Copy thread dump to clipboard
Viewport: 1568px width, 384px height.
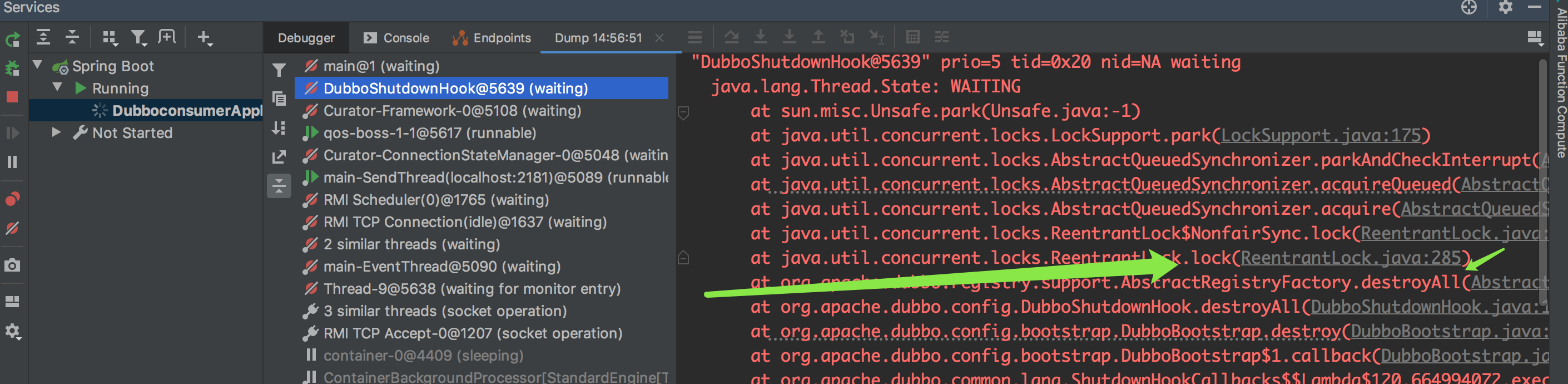tap(279, 98)
